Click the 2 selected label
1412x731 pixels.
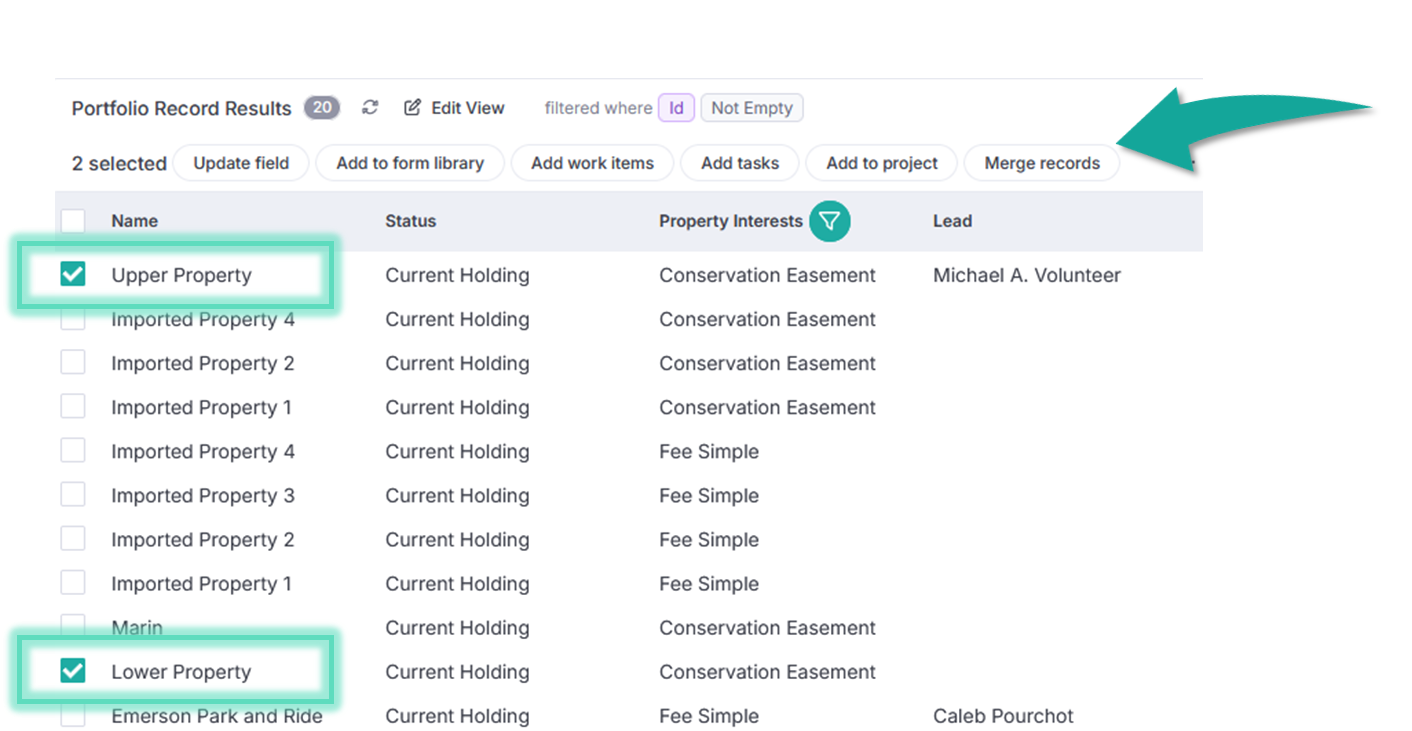119,164
